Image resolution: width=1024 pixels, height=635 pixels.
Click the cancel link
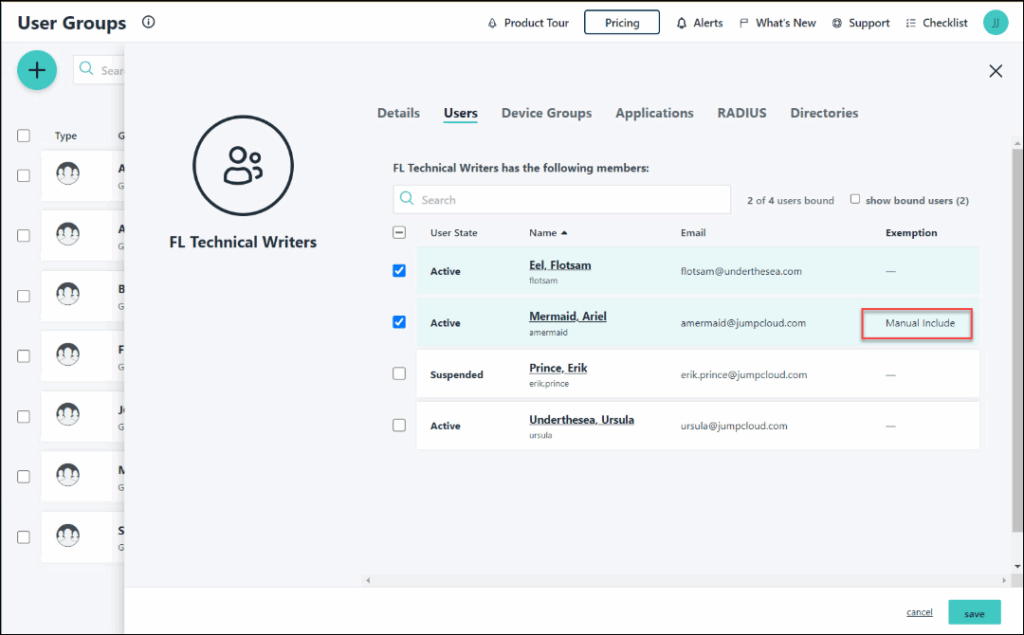coord(919,612)
